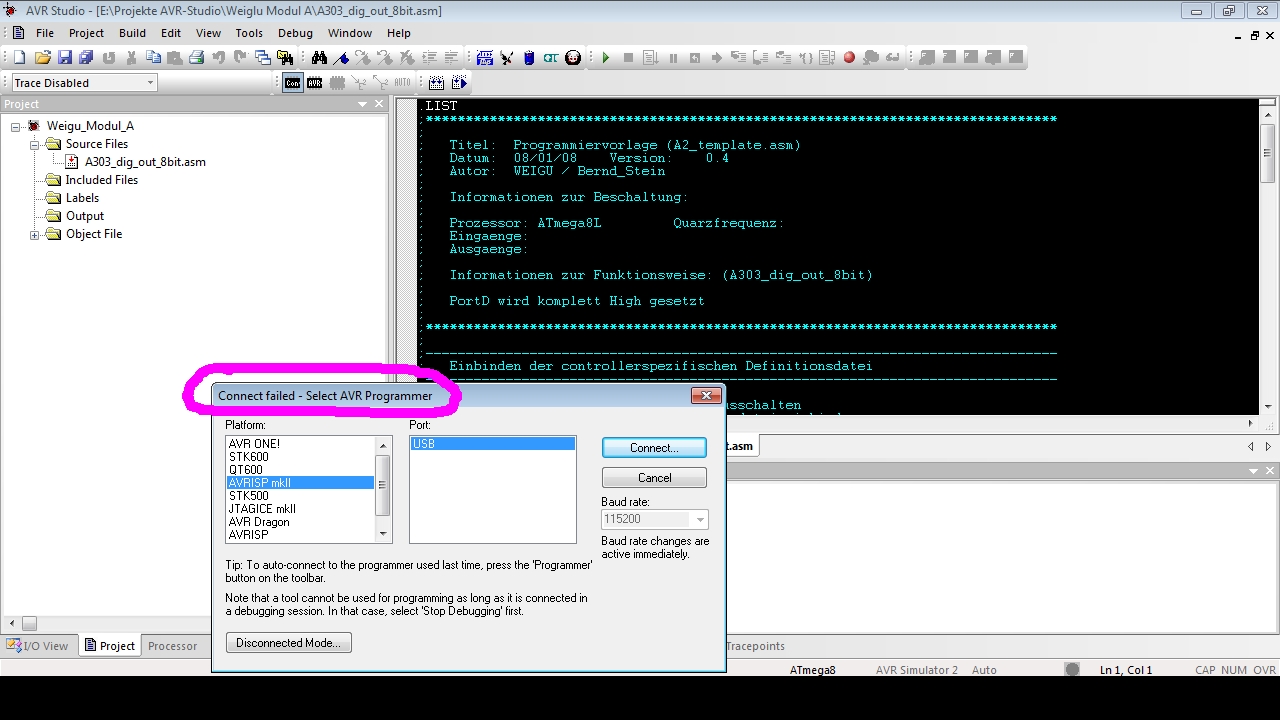This screenshot has height=720, width=1280.
Task: Click the Platform list vertical scrollbar
Action: 382,490
